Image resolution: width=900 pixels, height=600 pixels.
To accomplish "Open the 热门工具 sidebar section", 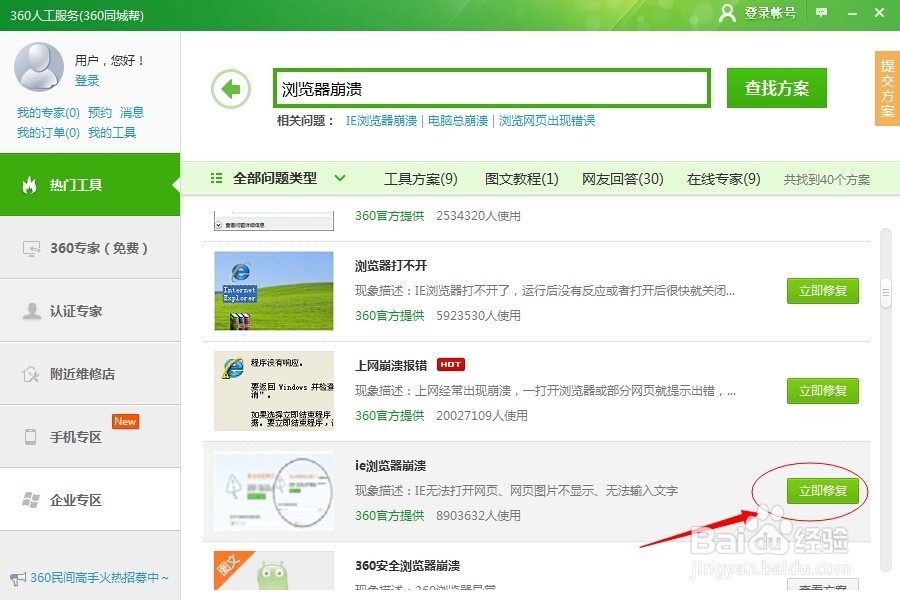I will click(x=90, y=185).
